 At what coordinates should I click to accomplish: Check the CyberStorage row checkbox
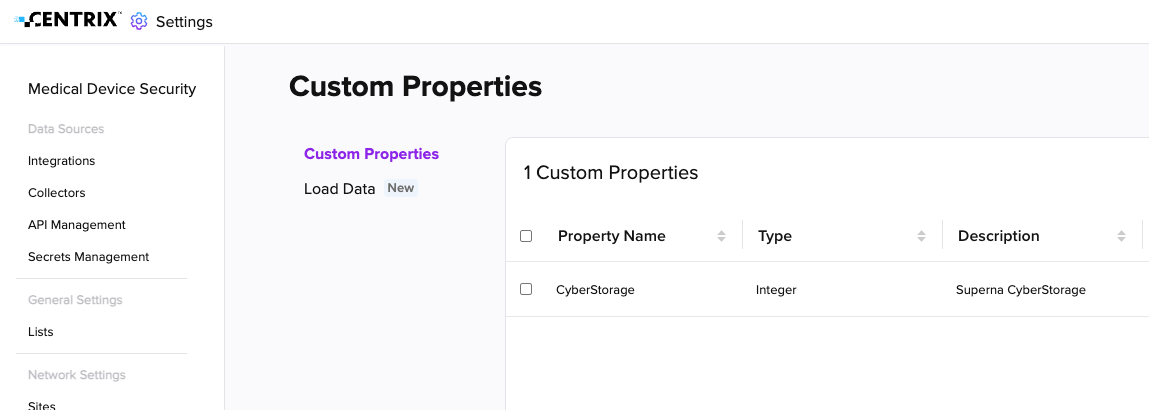525,289
